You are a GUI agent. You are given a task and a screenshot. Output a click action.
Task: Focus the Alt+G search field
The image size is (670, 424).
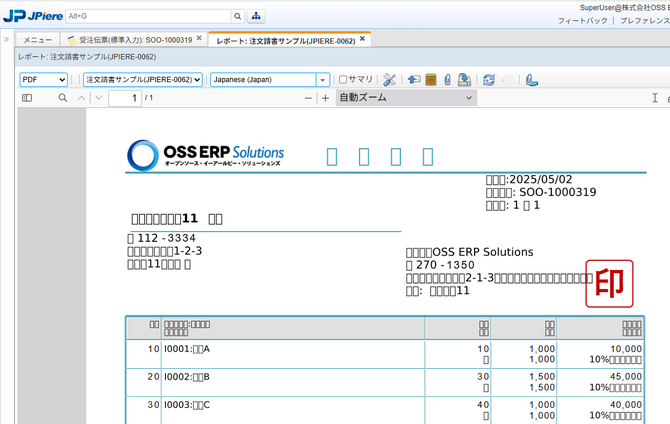click(148, 16)
